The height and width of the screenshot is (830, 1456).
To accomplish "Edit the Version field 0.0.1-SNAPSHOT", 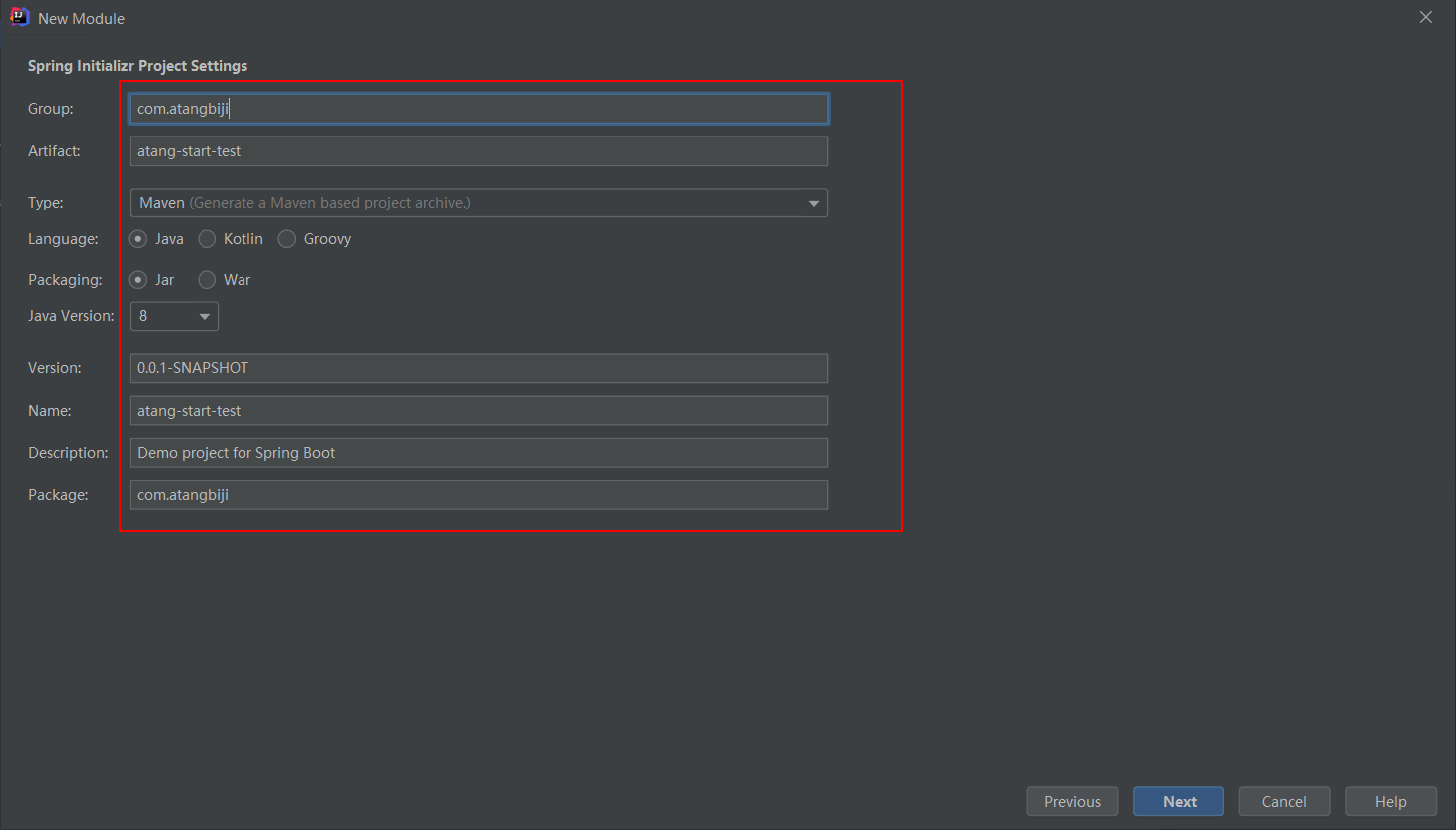I will point(479,368).
